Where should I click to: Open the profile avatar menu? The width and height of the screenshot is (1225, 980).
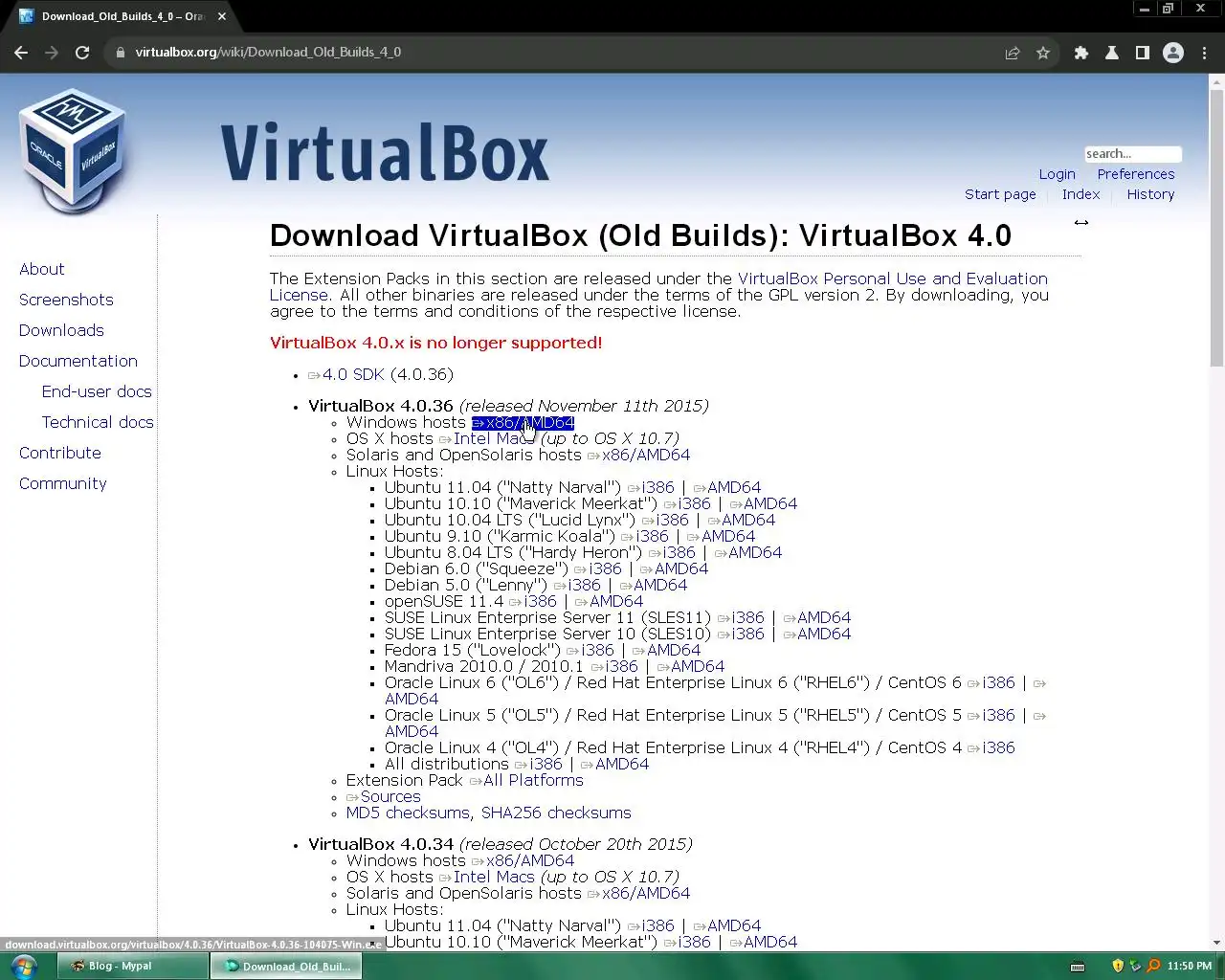tap(1173, 53)
